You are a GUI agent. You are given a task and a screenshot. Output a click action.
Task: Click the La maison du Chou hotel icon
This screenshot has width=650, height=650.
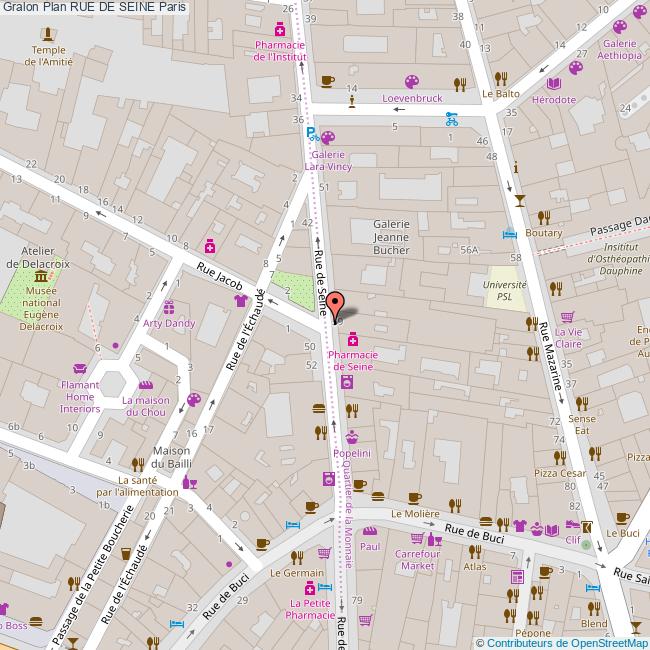pos(144,384)
